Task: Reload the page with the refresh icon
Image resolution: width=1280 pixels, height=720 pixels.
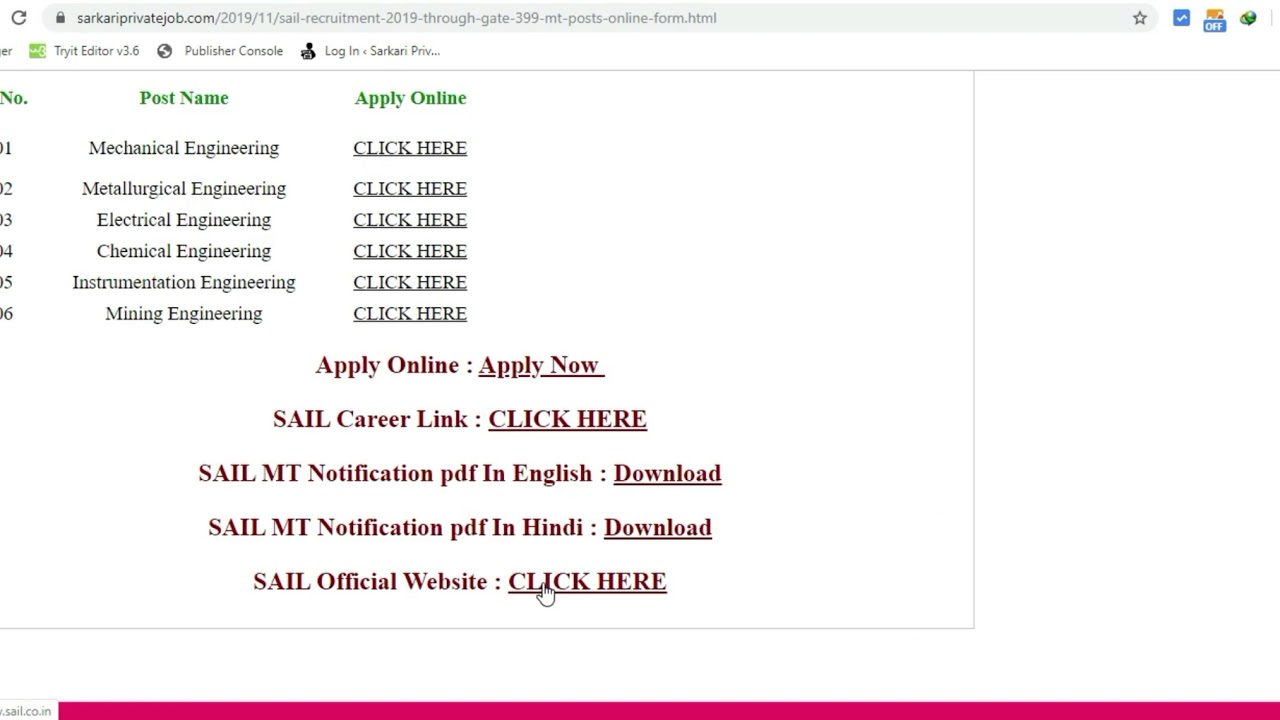Action: (x=18, y=18)
